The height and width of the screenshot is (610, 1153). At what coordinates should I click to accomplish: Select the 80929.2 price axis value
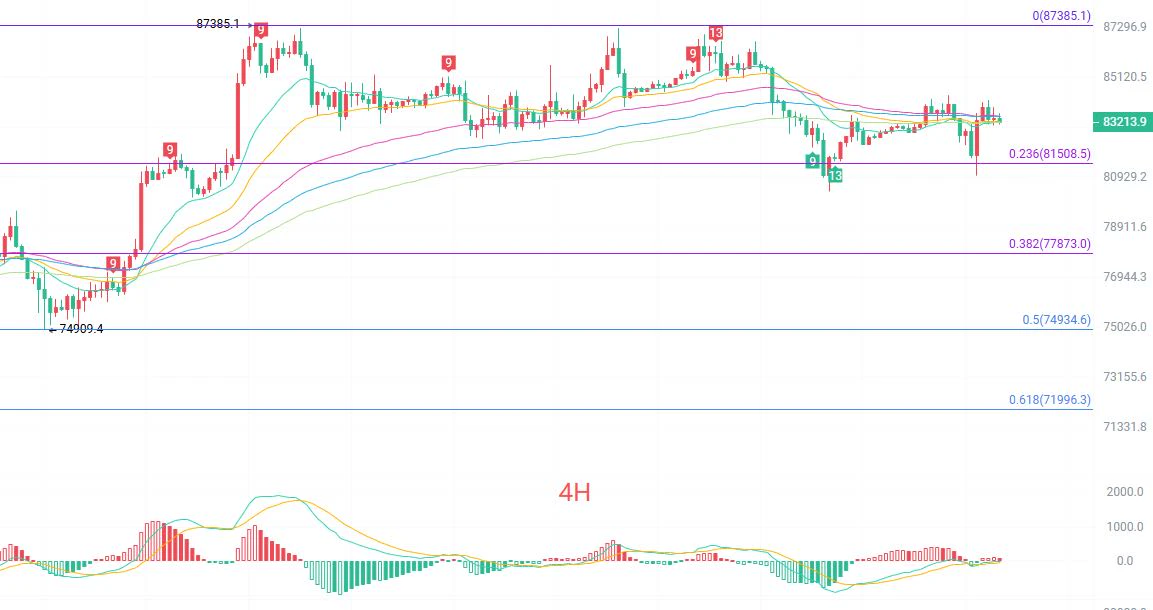pos(1125,176)
